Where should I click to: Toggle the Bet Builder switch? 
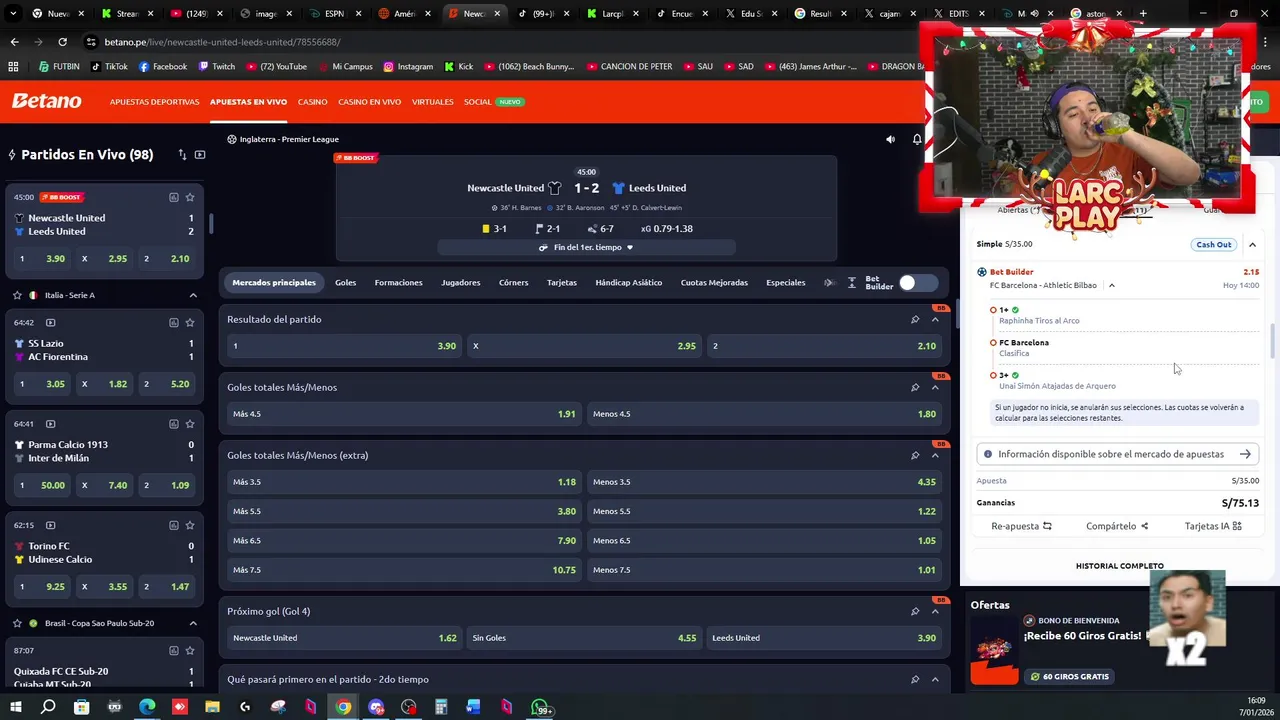point(917,283)
